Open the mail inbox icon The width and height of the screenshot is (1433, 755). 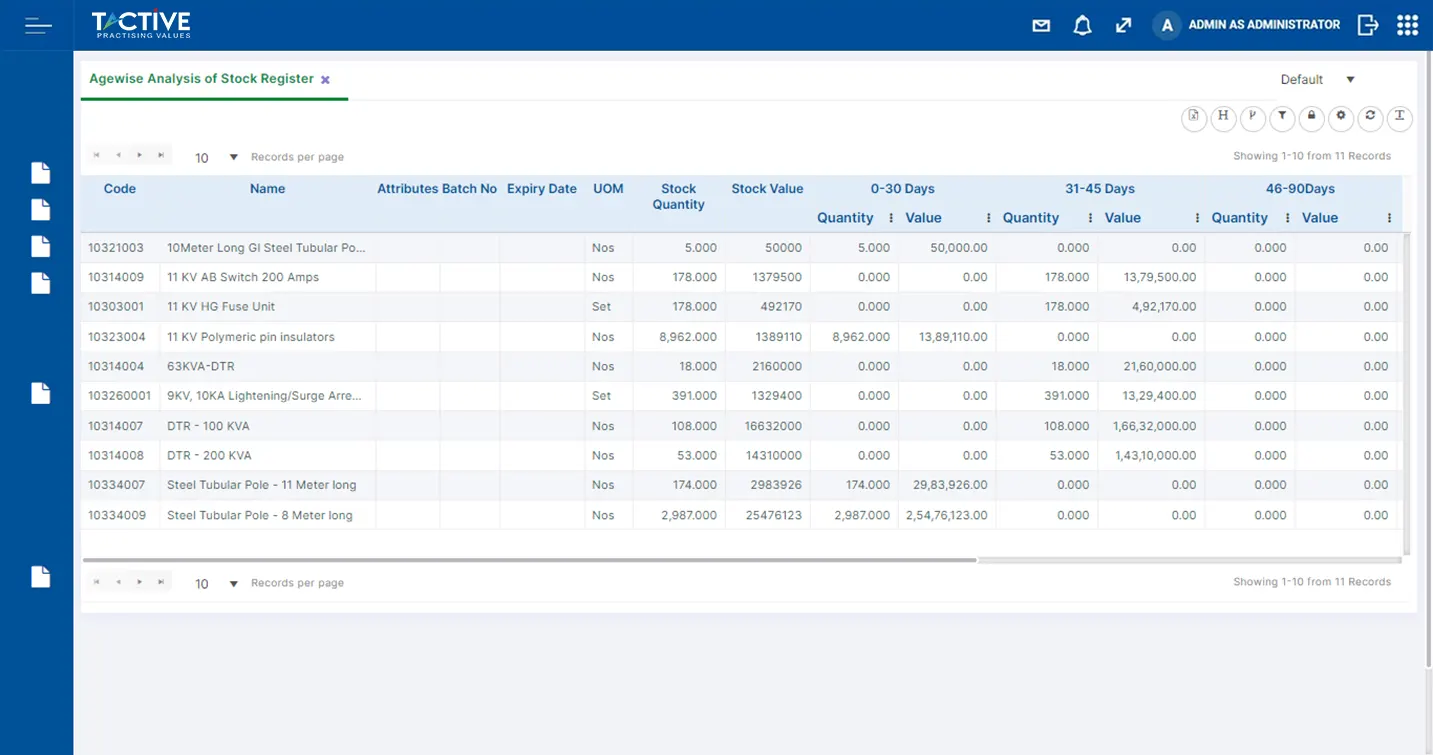[1041, 26]
